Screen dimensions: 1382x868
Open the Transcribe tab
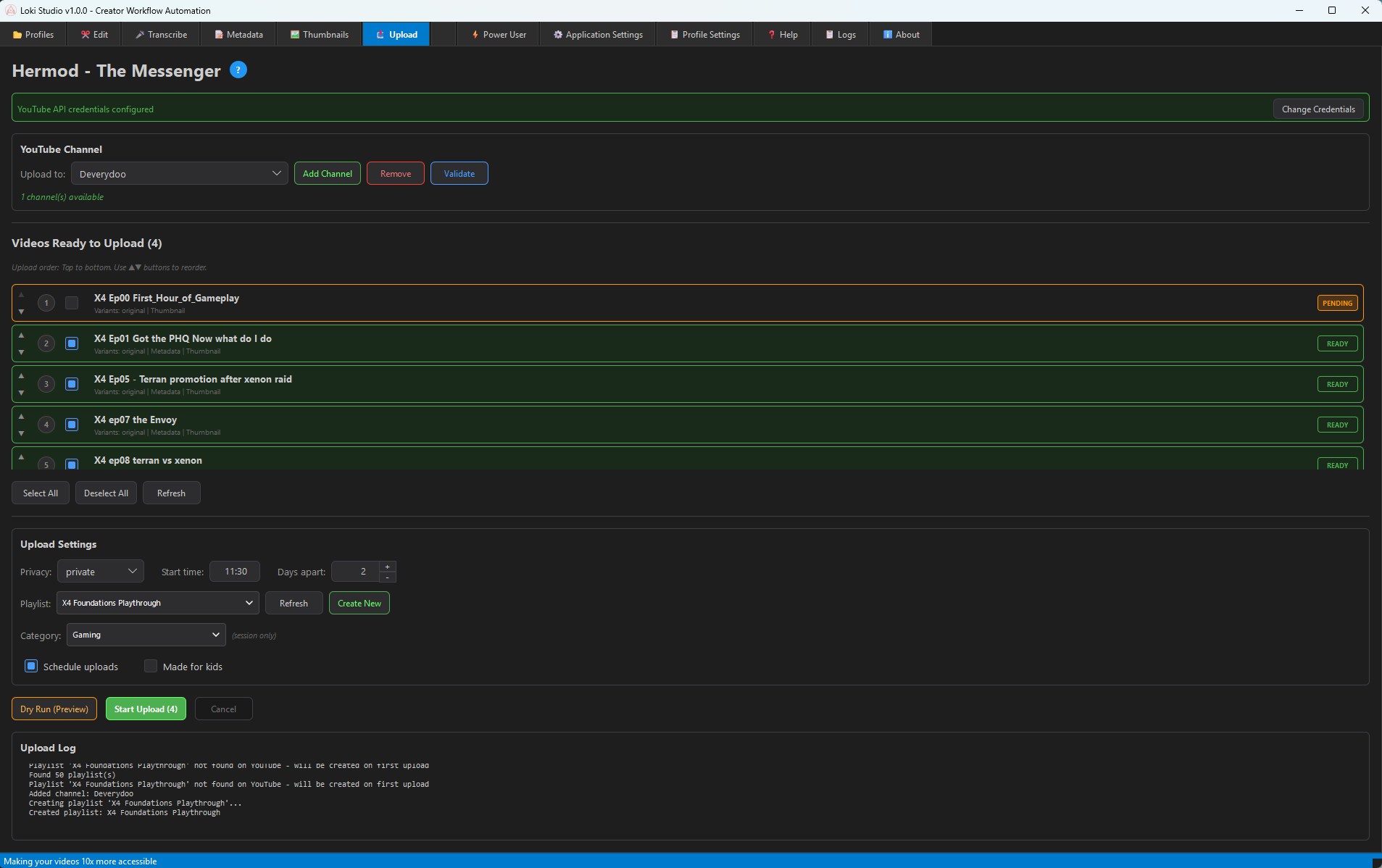click(161, 34)
